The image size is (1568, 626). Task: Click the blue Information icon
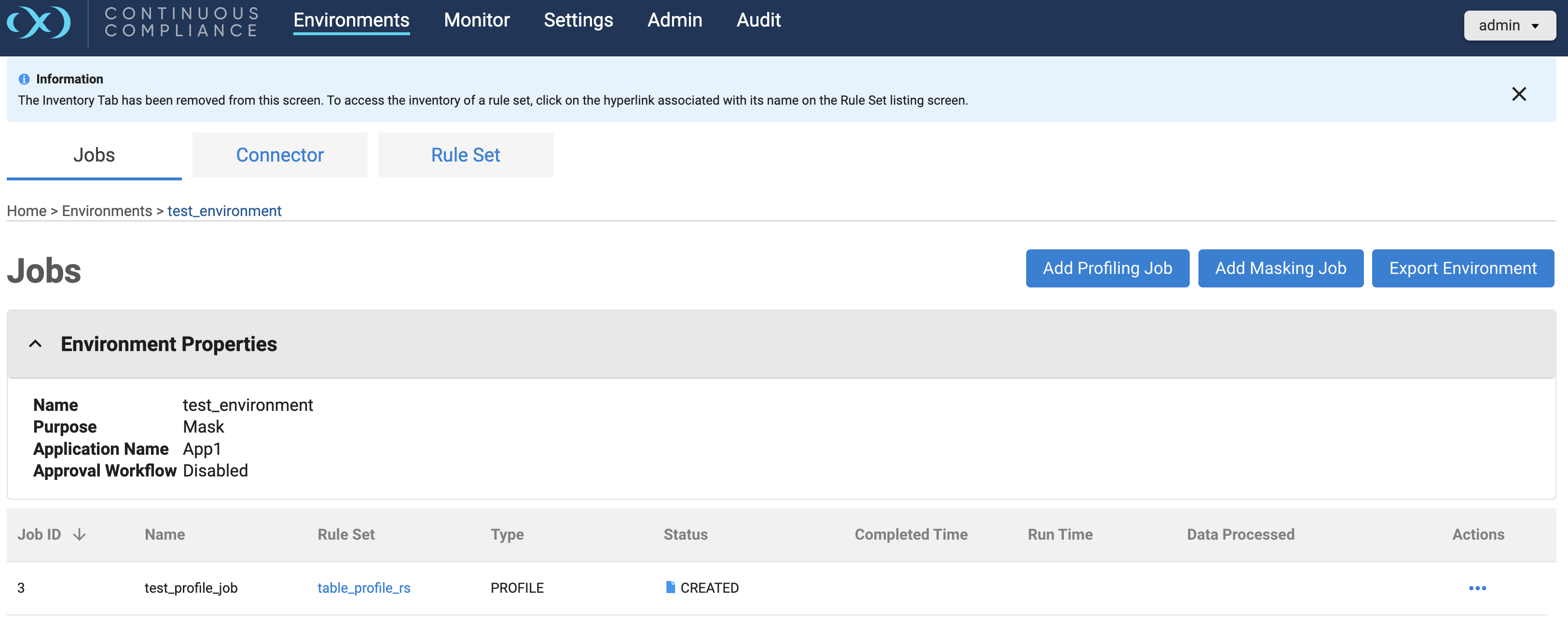pyautogui.click(x=24, y=79)
